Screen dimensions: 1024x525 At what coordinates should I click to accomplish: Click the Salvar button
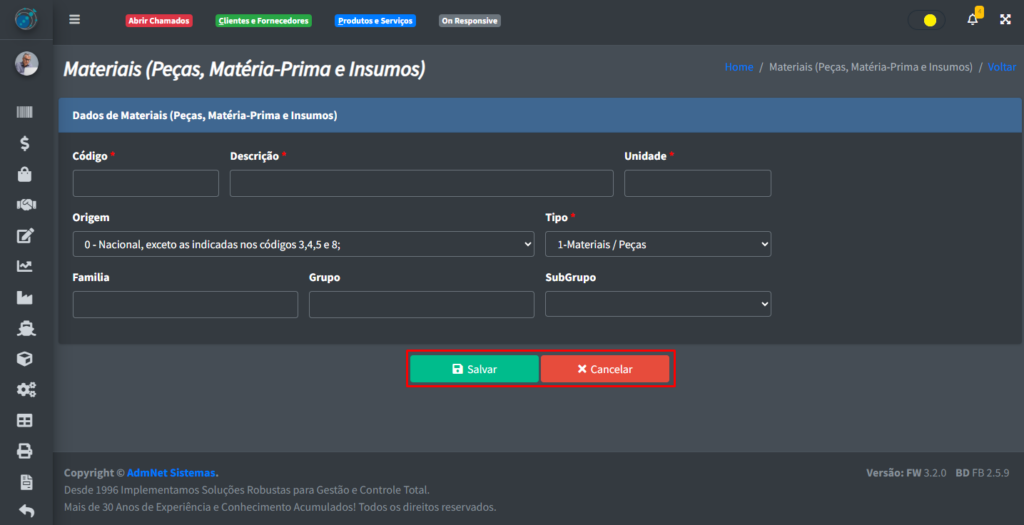click(x=474, y=369)
